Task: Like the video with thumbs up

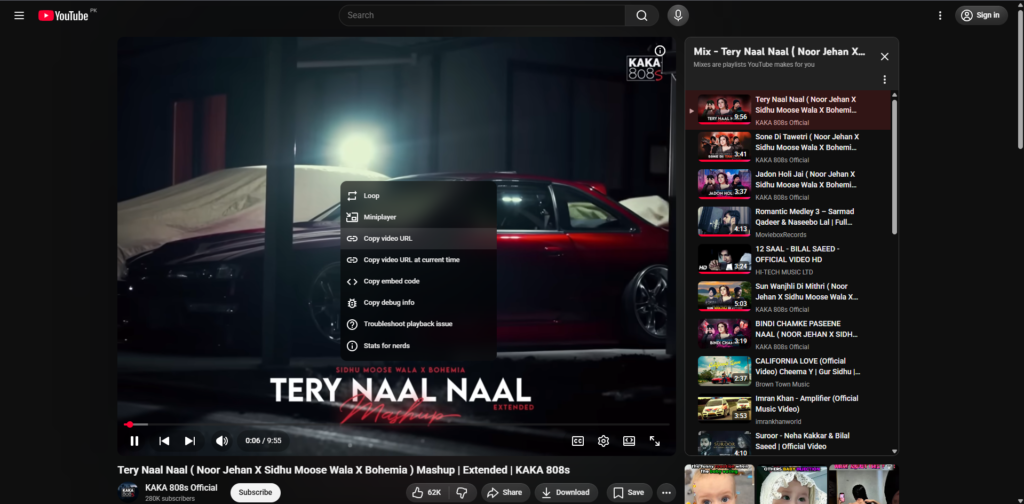Action: pyautogui.click(x=427, y=492)
